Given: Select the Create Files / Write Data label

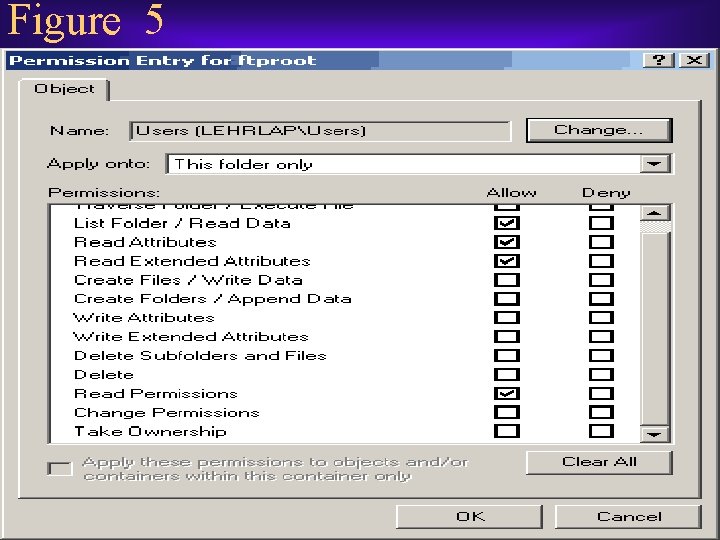Looking at the screenshot, I should pos(188,280).
